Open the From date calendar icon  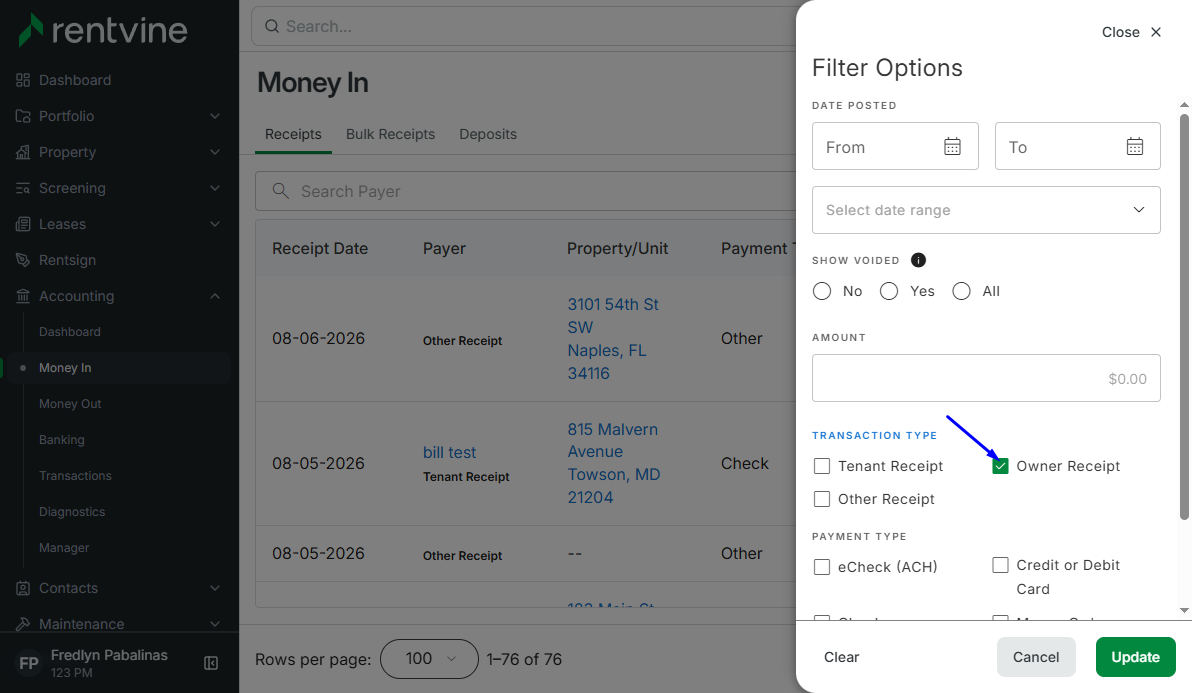click(x=953, y=146)
